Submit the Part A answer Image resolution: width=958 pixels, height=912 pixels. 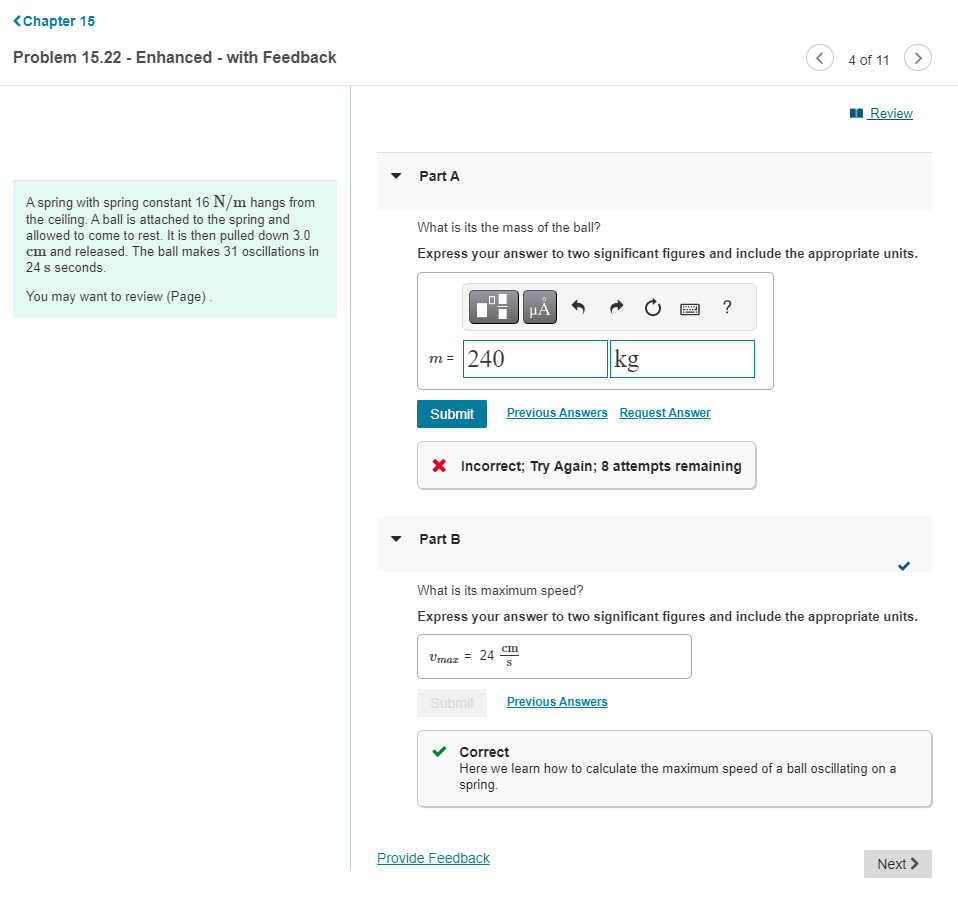452,413
